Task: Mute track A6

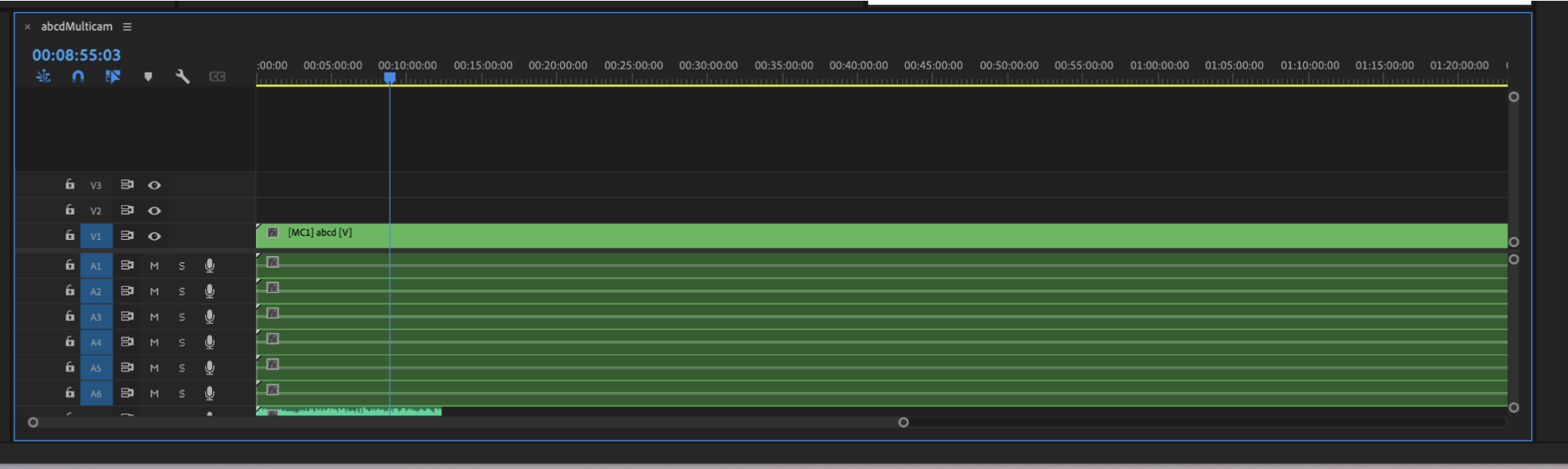Action: pyautogui.click(x=154, y=393)
